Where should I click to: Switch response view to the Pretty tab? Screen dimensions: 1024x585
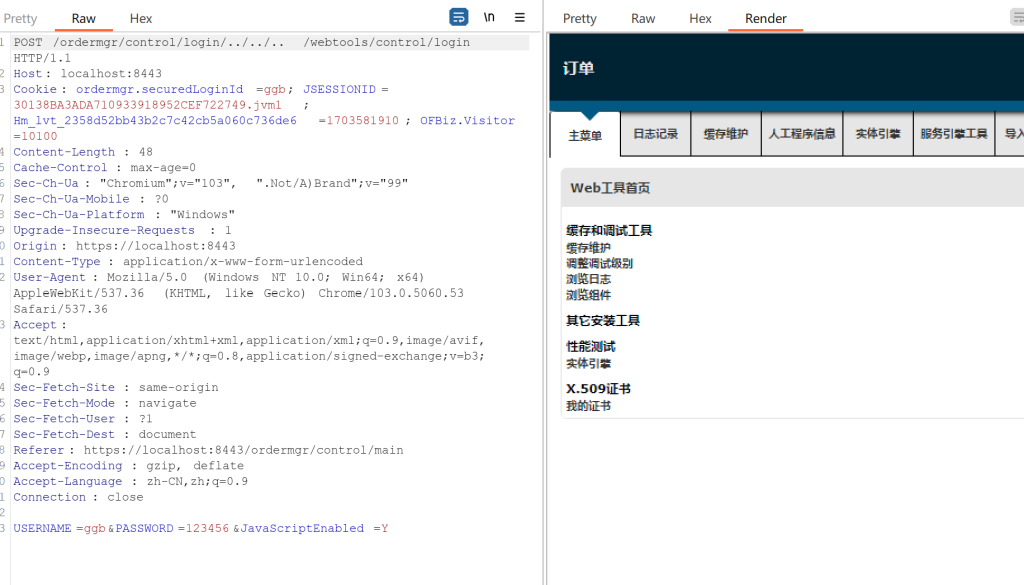click(579, 18)
